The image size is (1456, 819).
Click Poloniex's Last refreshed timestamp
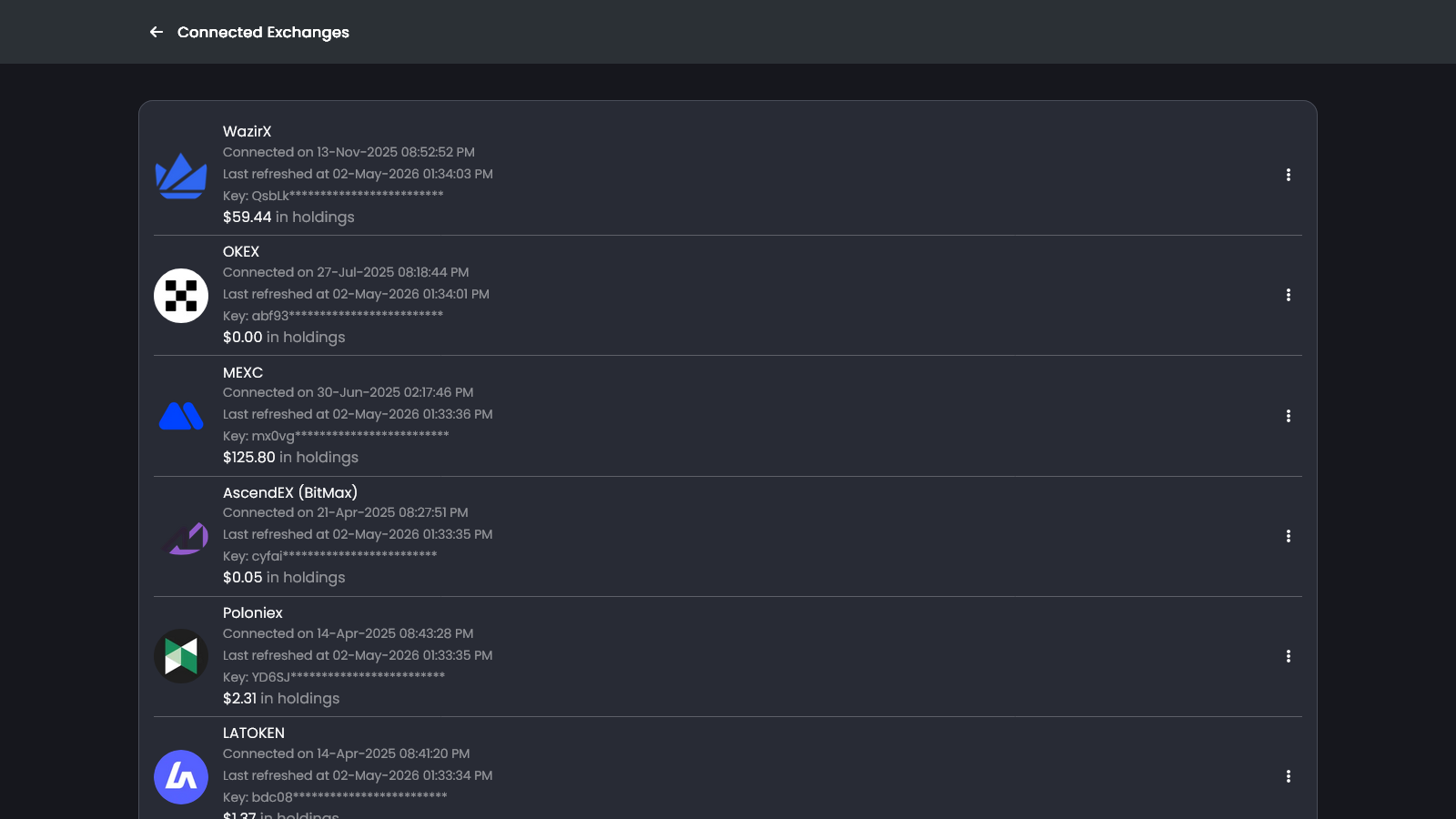358,655
